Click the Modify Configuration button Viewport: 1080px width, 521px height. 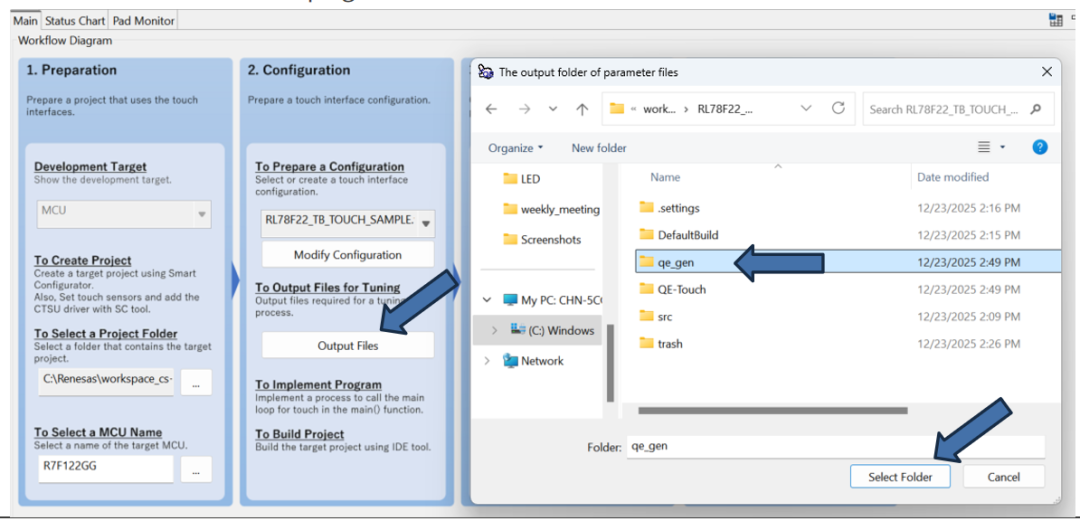pos(348,255)
